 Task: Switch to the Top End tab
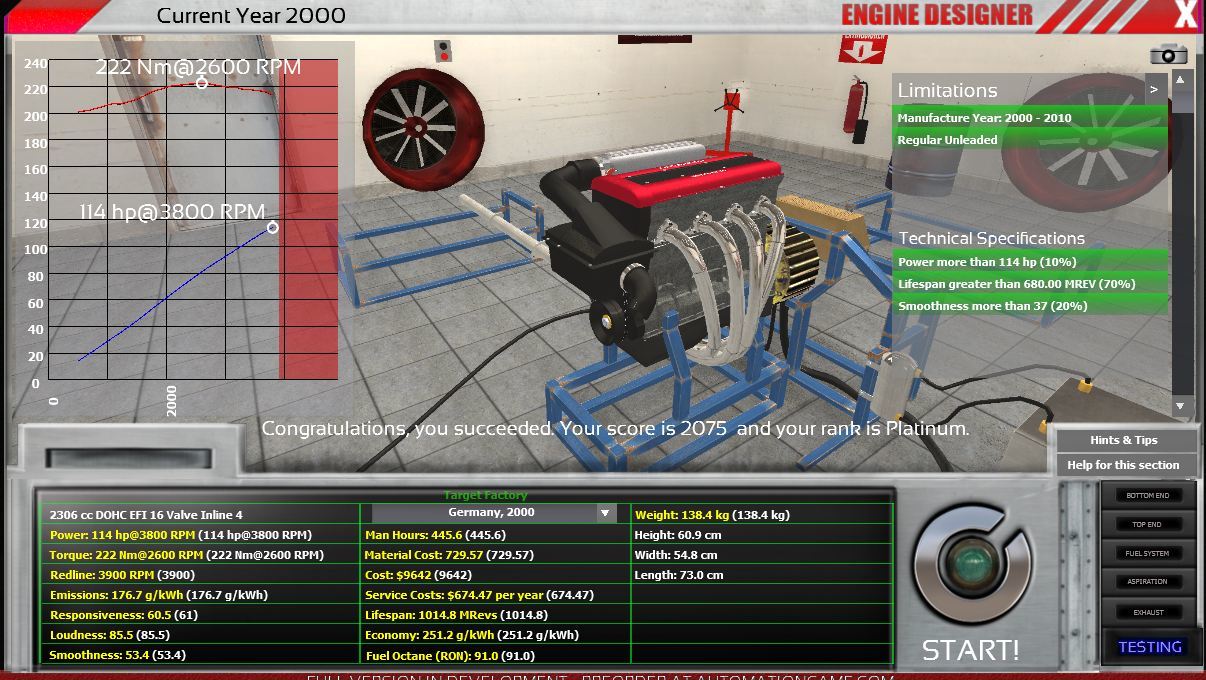pyautogui.click(x=1147, y=524)
